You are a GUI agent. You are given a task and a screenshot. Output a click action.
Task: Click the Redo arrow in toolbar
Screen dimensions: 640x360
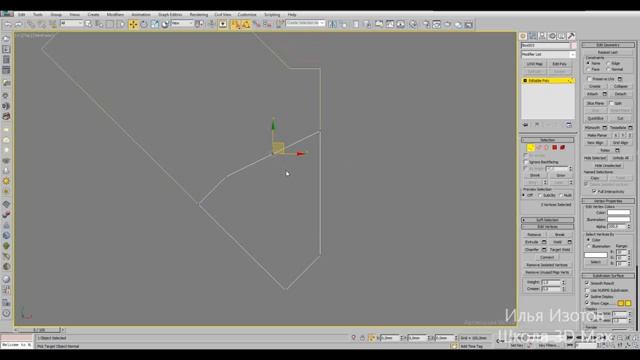tap(18, 24)
